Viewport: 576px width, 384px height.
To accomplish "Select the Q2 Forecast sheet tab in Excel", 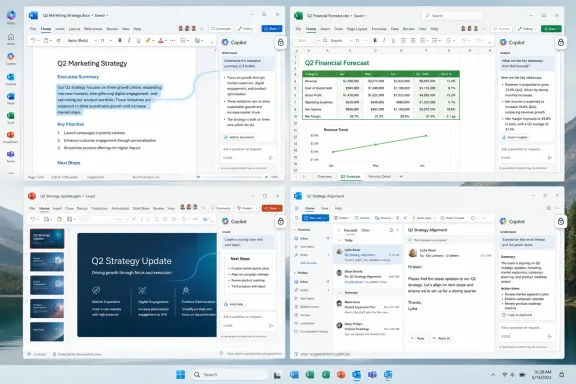I will [x=350, y=177].
